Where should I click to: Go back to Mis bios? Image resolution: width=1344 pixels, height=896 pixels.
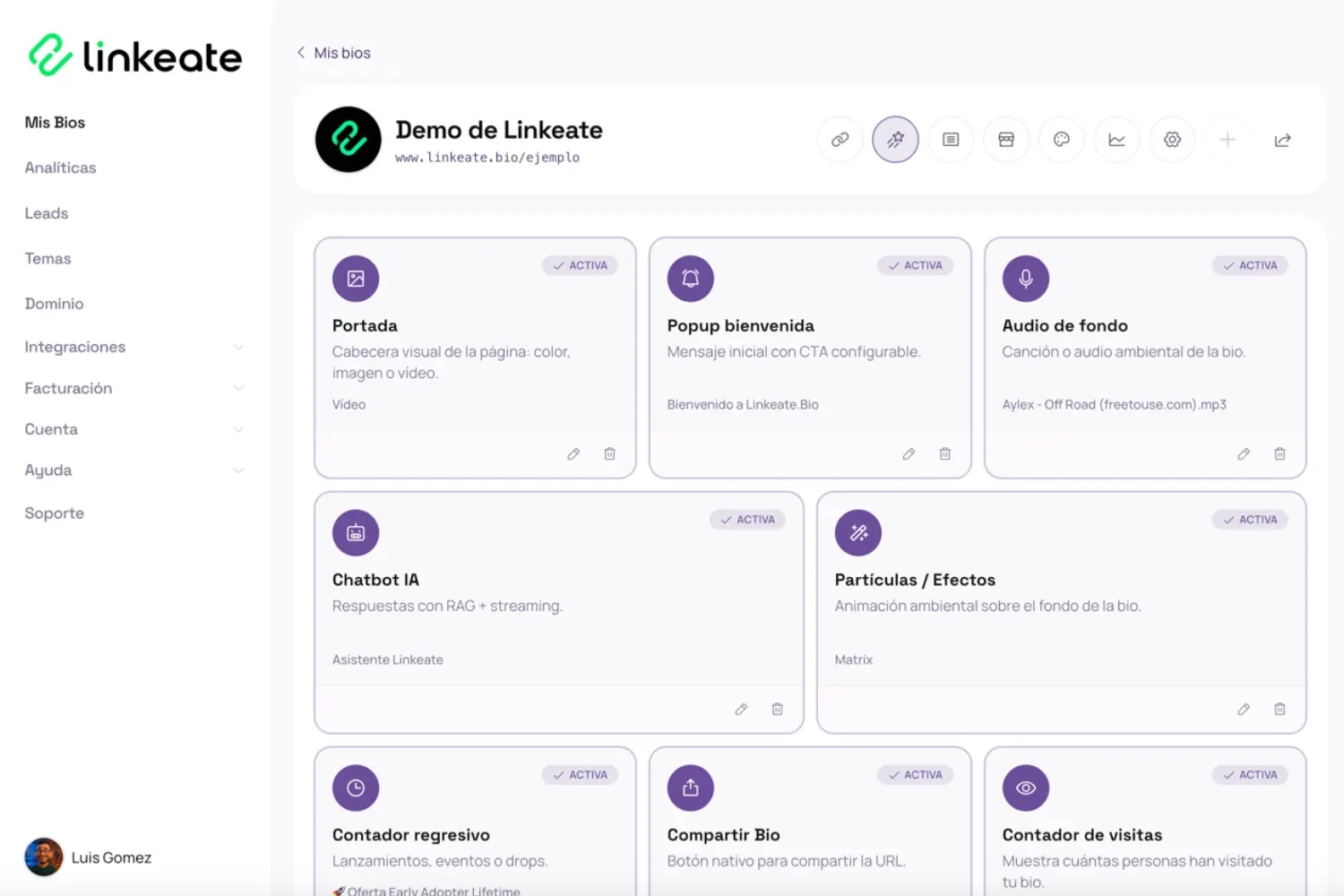[x=333, y=53]
